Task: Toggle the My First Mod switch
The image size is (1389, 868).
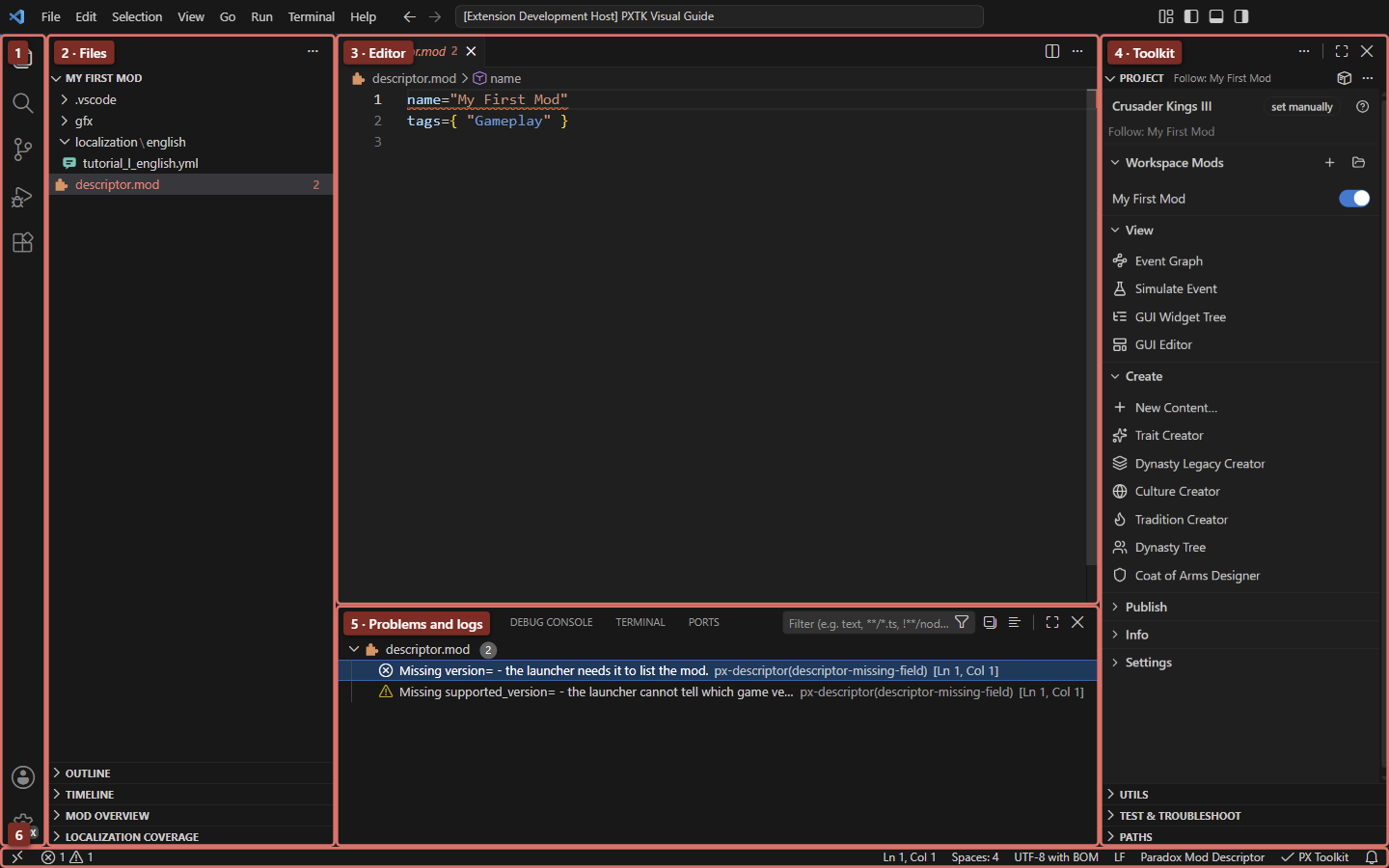Action: click(1354, 198)
